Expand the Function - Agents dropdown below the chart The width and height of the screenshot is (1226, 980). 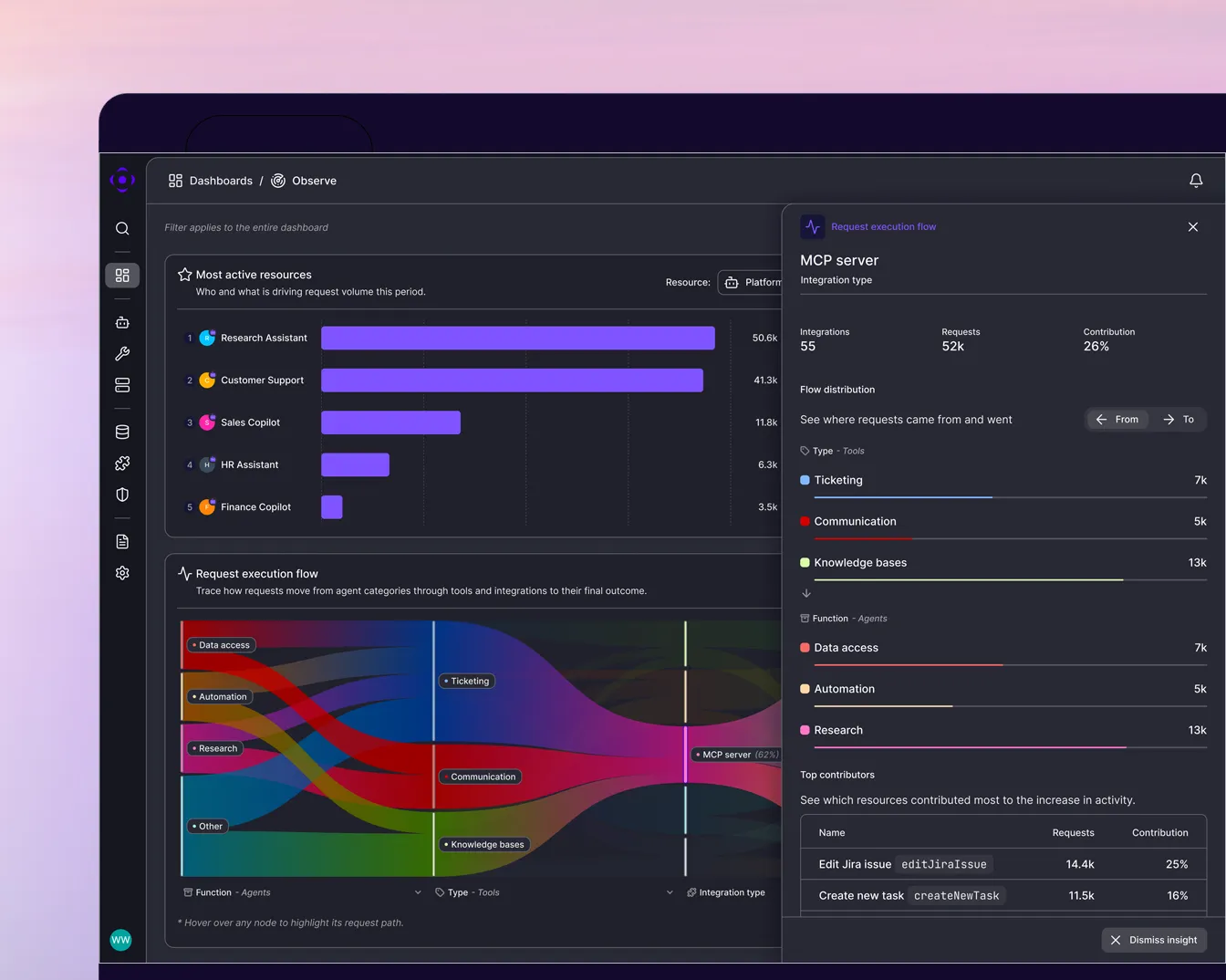click(x=302, y=892)
